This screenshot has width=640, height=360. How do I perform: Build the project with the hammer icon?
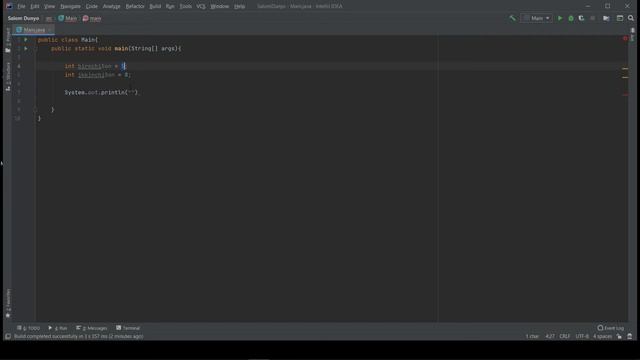[x=512, y=18]
